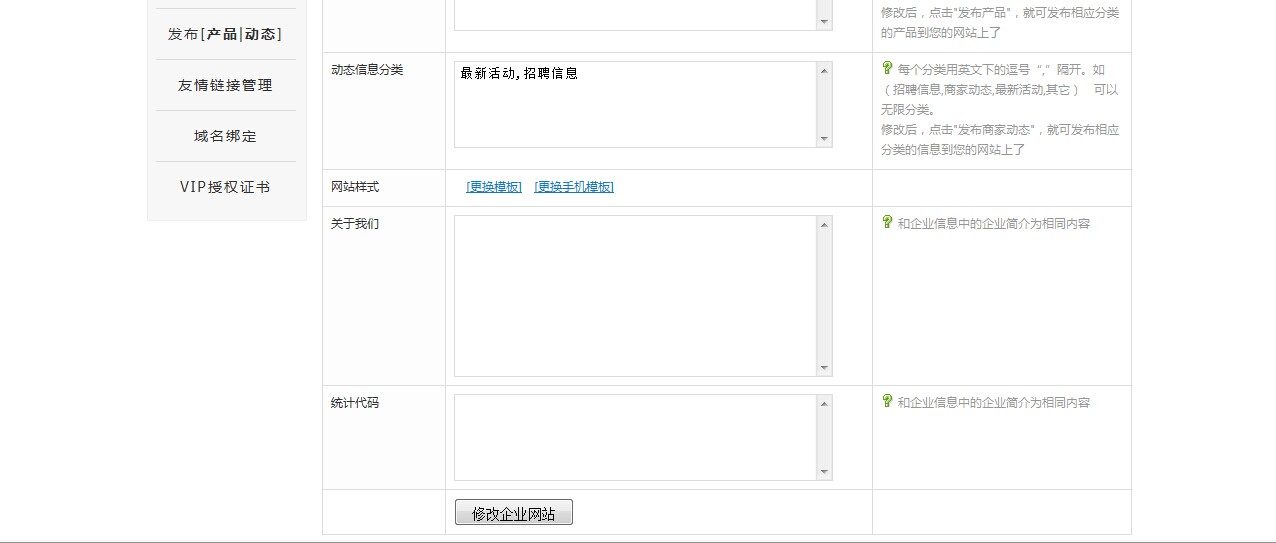The height and width of the screenshot is (543, 1276).
Task: Open VIP授权证书 from sidebar
Action: coord(225,187)
